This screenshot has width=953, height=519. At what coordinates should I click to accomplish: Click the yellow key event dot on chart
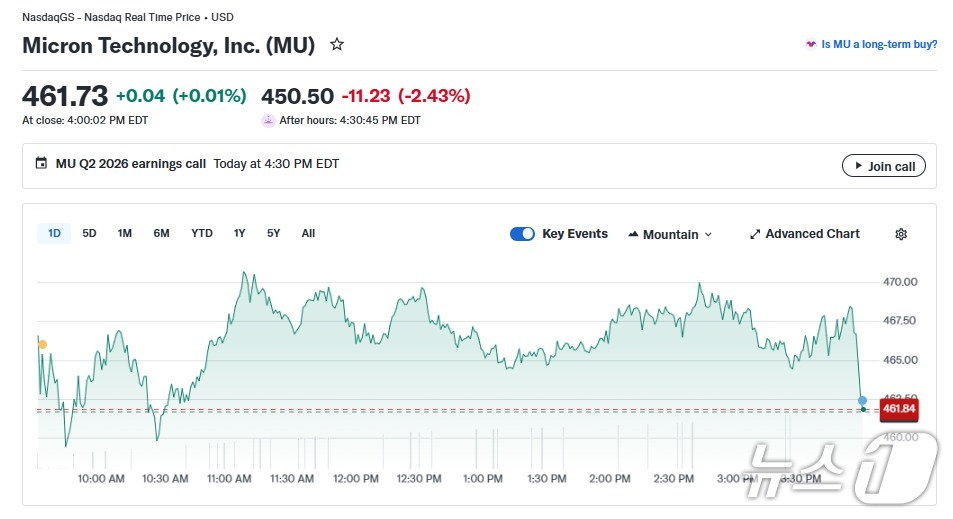point(42,344)
